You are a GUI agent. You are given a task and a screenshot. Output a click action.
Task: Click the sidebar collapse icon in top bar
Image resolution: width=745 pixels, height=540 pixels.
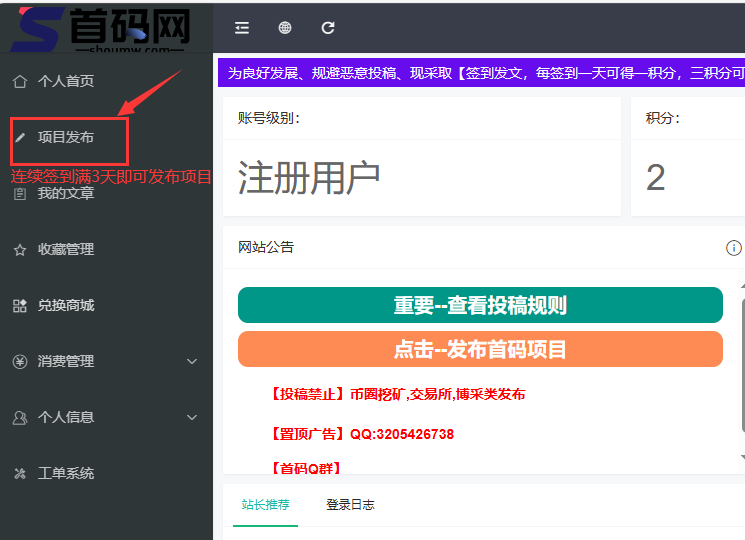[x=242, y=28]
